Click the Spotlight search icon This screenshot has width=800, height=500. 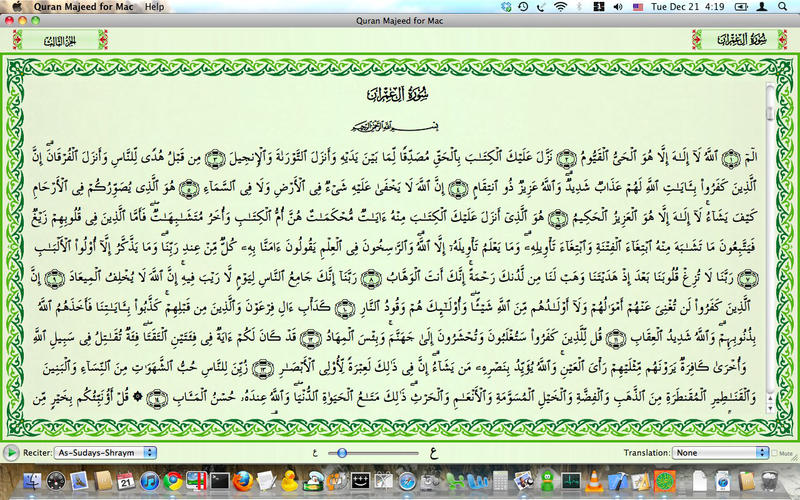coord(783,7)
